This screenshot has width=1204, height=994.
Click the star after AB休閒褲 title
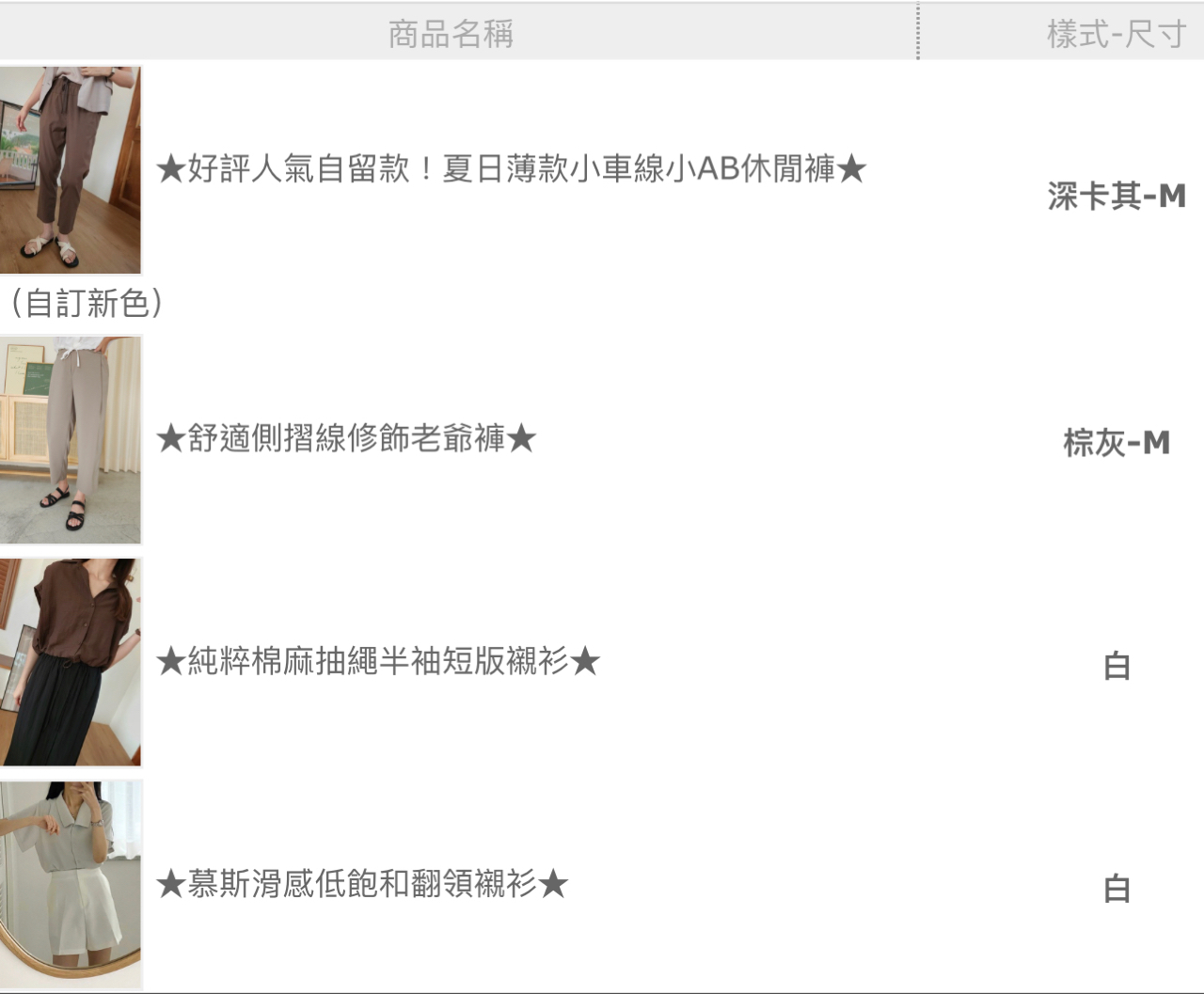[851, 170]
